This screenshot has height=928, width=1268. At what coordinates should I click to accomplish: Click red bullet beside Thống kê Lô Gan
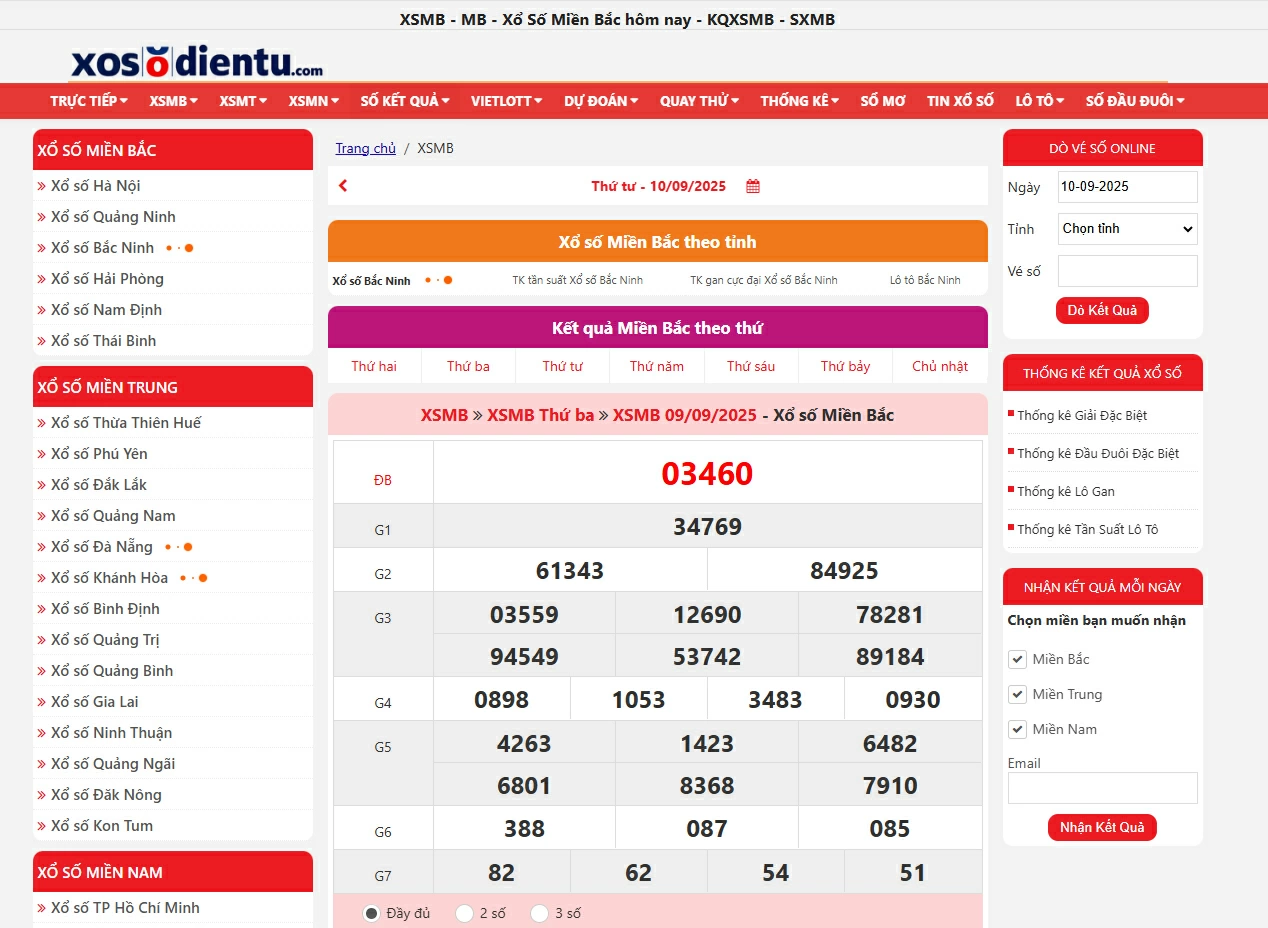coord(1011,489)
